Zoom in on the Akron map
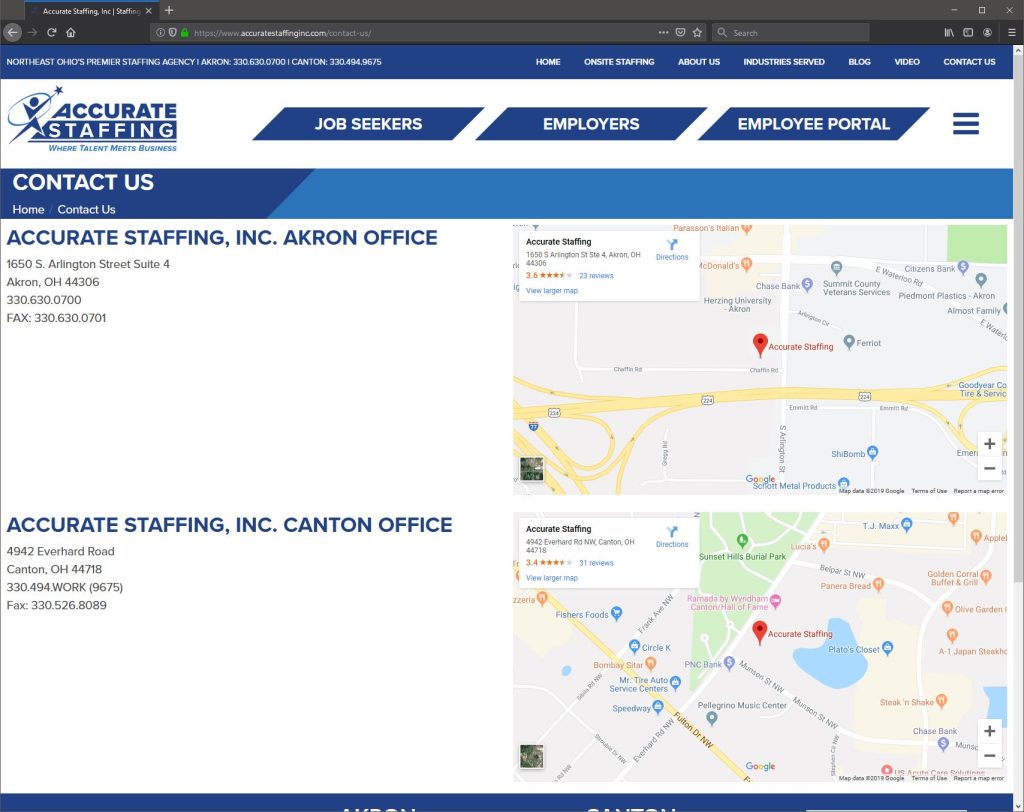This screenshot has height=812, width=1024. [x=989, y=444]
